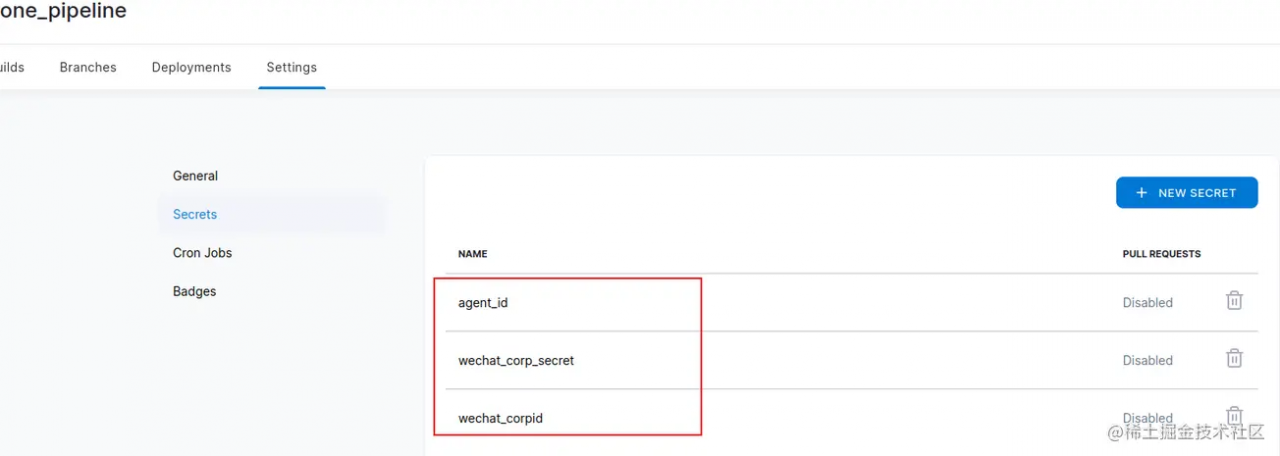This screenshot has width=1280, height=456.
Task: Click the wechat_corp_secret row name
Action: [516, 360]
